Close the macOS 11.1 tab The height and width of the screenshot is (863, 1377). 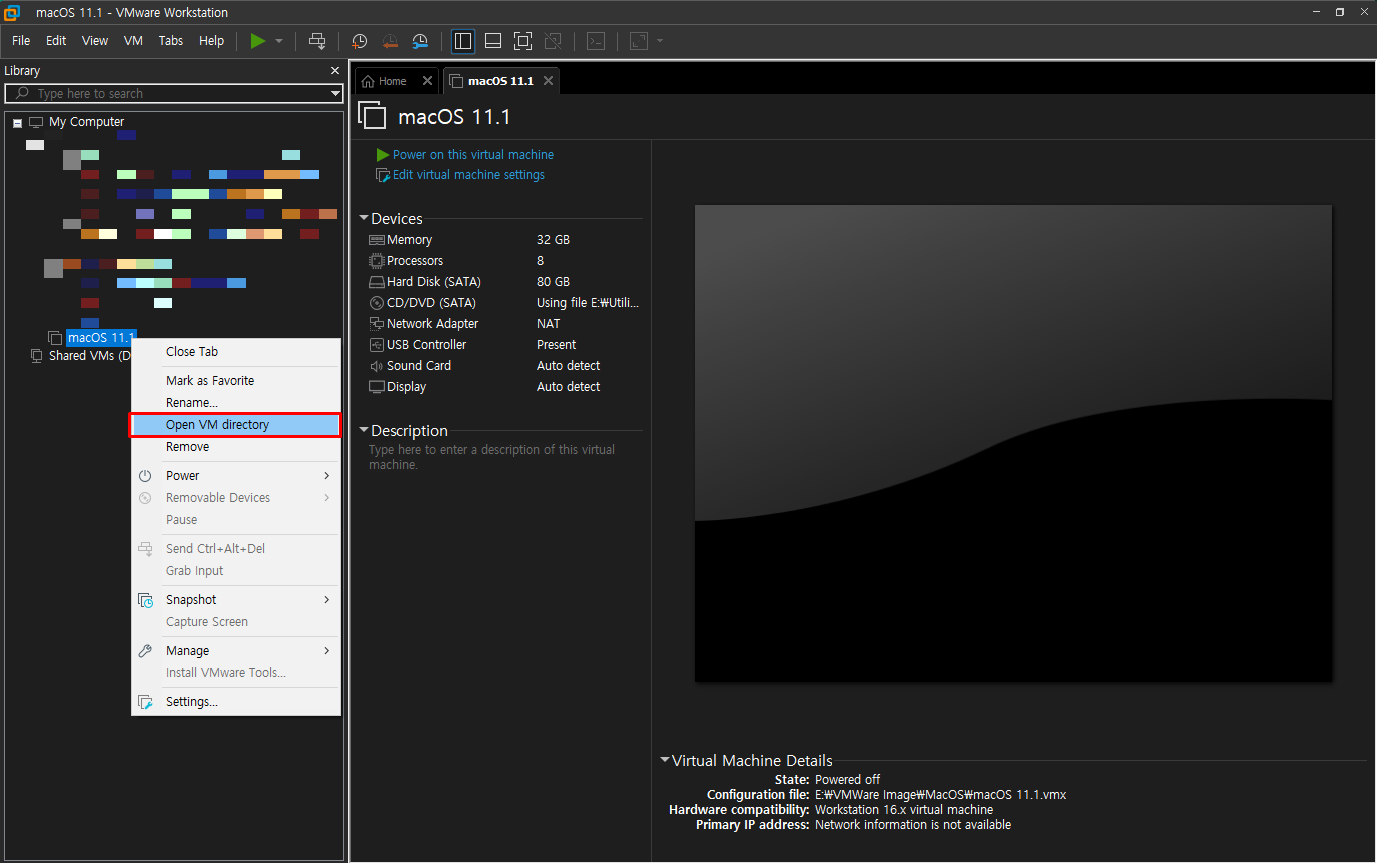[548, 81]
